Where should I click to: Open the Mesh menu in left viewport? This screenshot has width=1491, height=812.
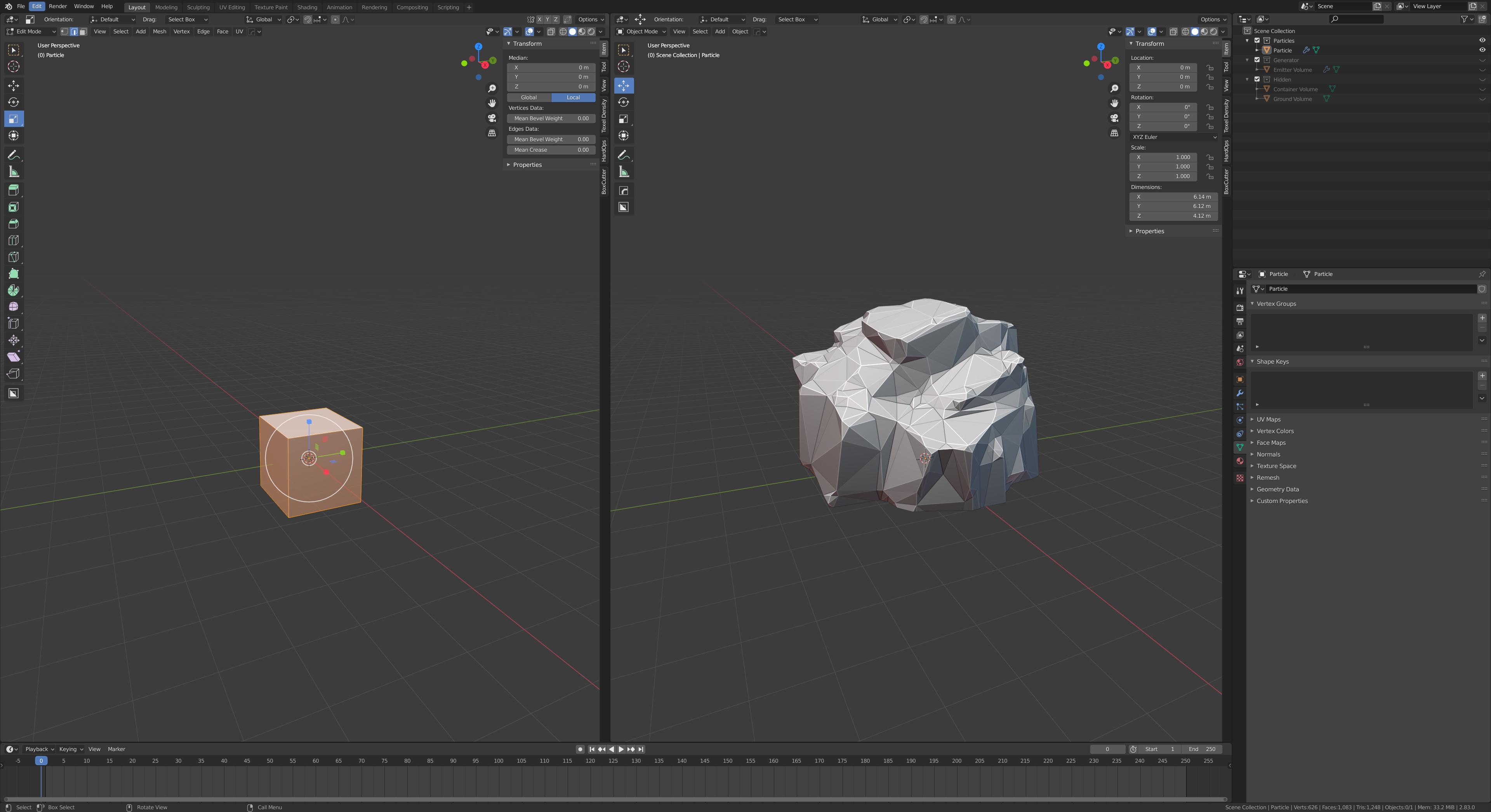[x=159, y=32]
